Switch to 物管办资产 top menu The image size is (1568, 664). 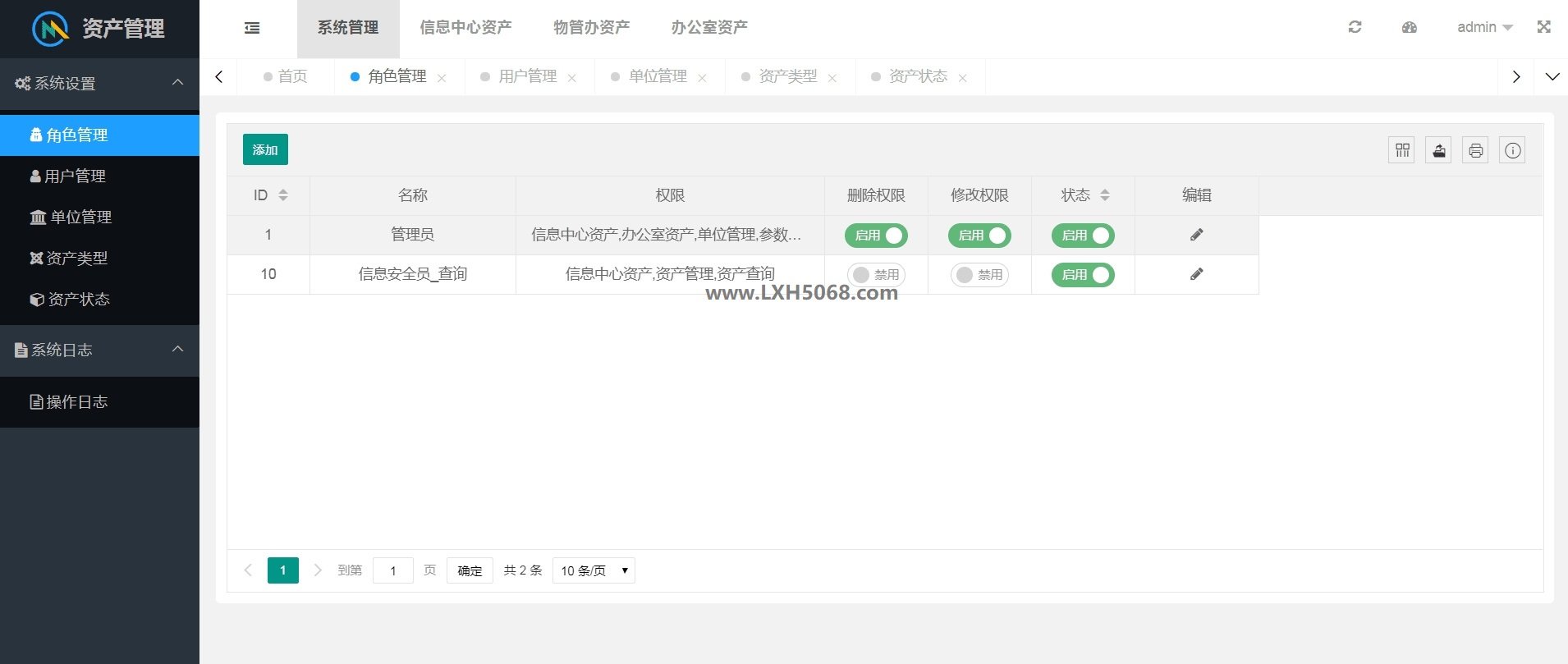click(591, 28)
